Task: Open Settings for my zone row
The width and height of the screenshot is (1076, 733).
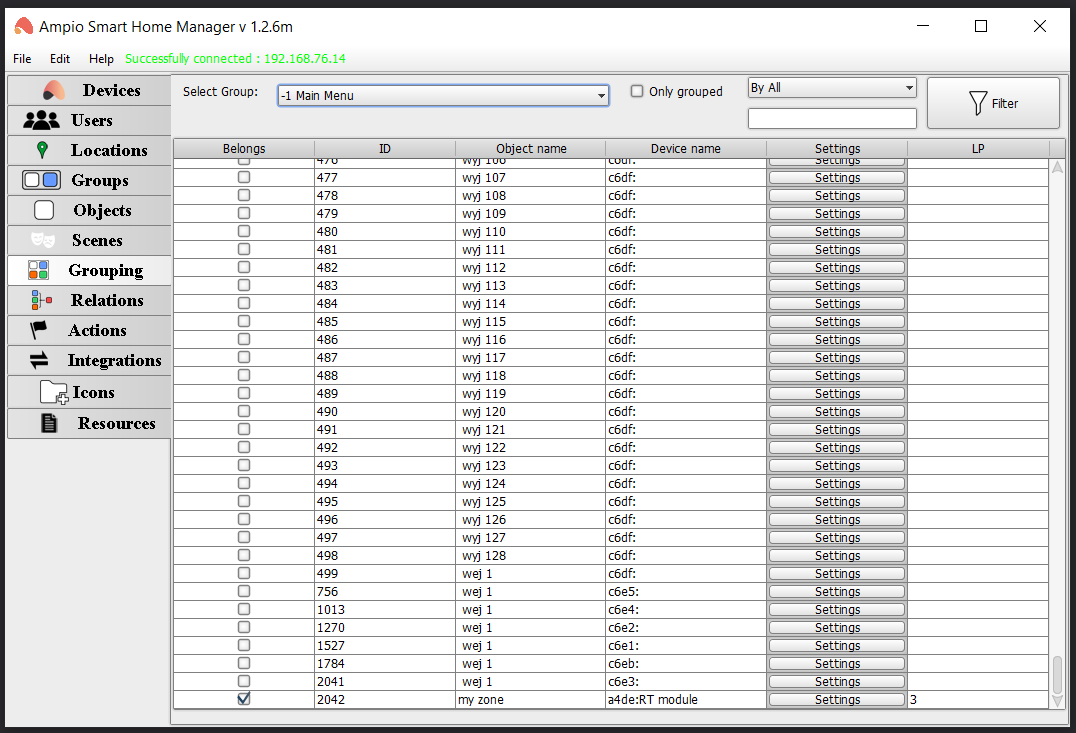Action: pyautogui.click(x=837, y=699)
